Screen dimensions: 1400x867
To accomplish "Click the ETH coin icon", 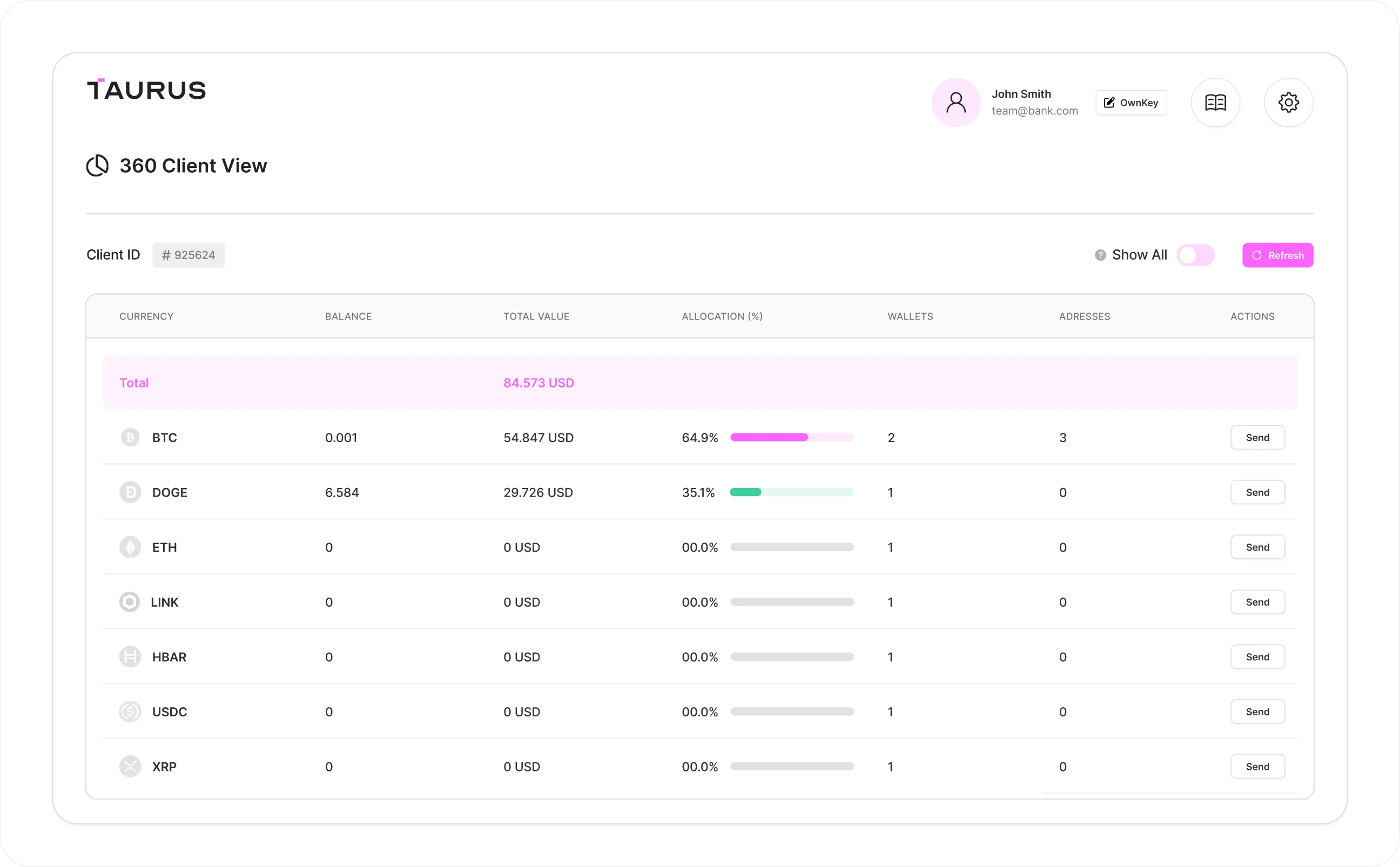I will tap(130, 547).
